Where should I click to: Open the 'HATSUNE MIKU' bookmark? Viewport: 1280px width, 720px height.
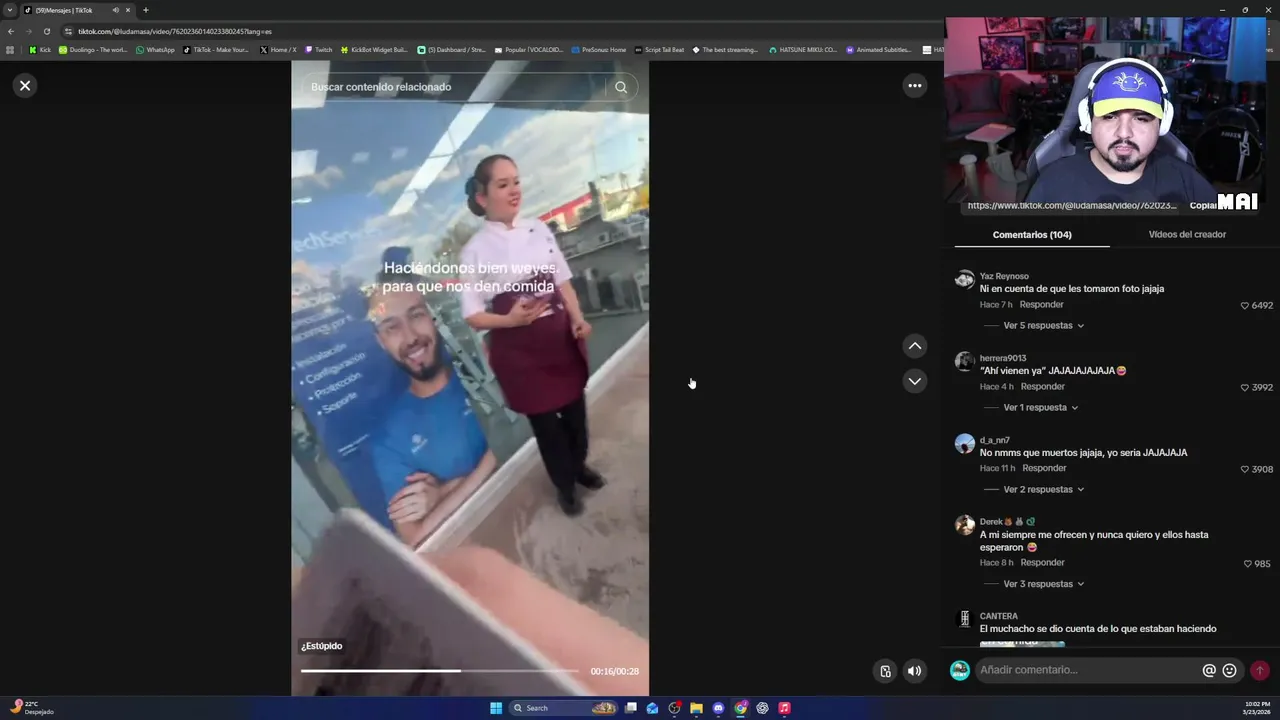[x=803, y=50]
